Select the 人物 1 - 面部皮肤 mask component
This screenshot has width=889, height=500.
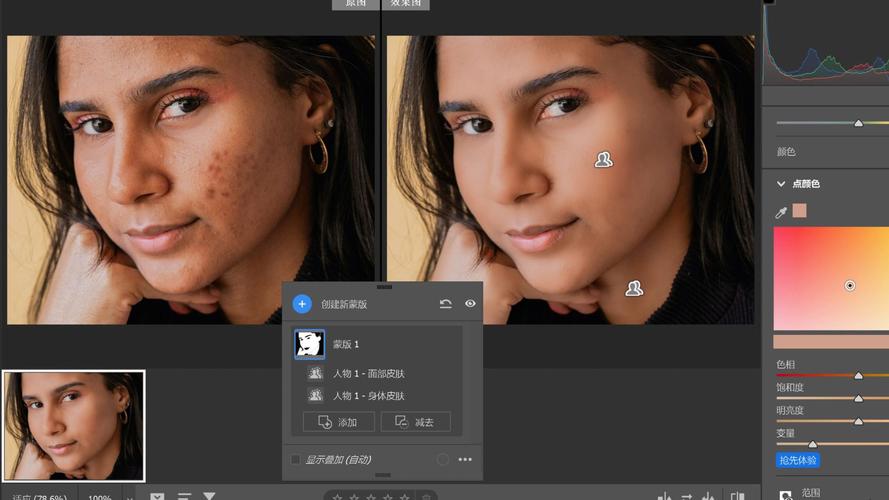369,374
